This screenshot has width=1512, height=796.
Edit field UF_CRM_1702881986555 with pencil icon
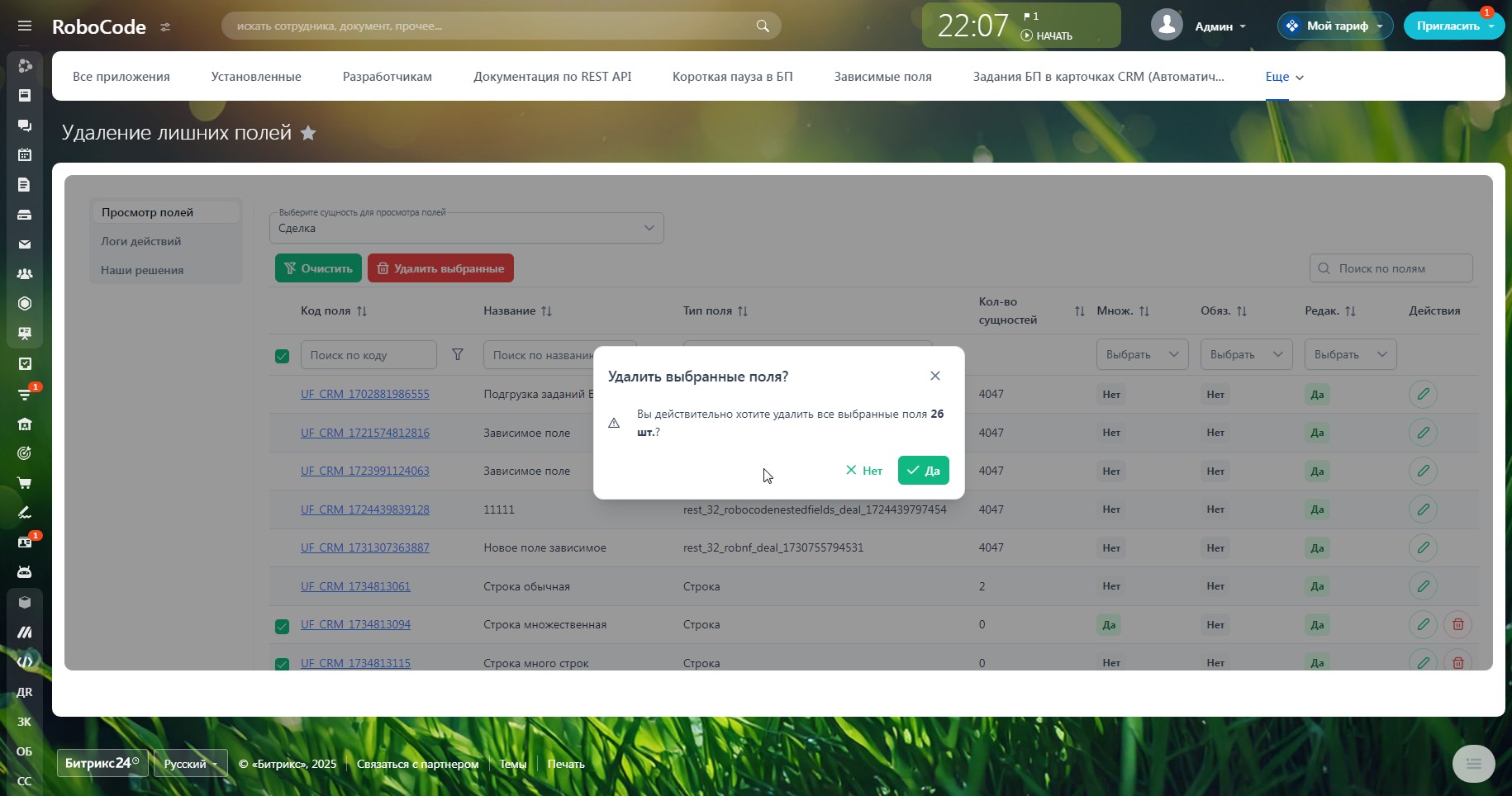coord(1423,394)
